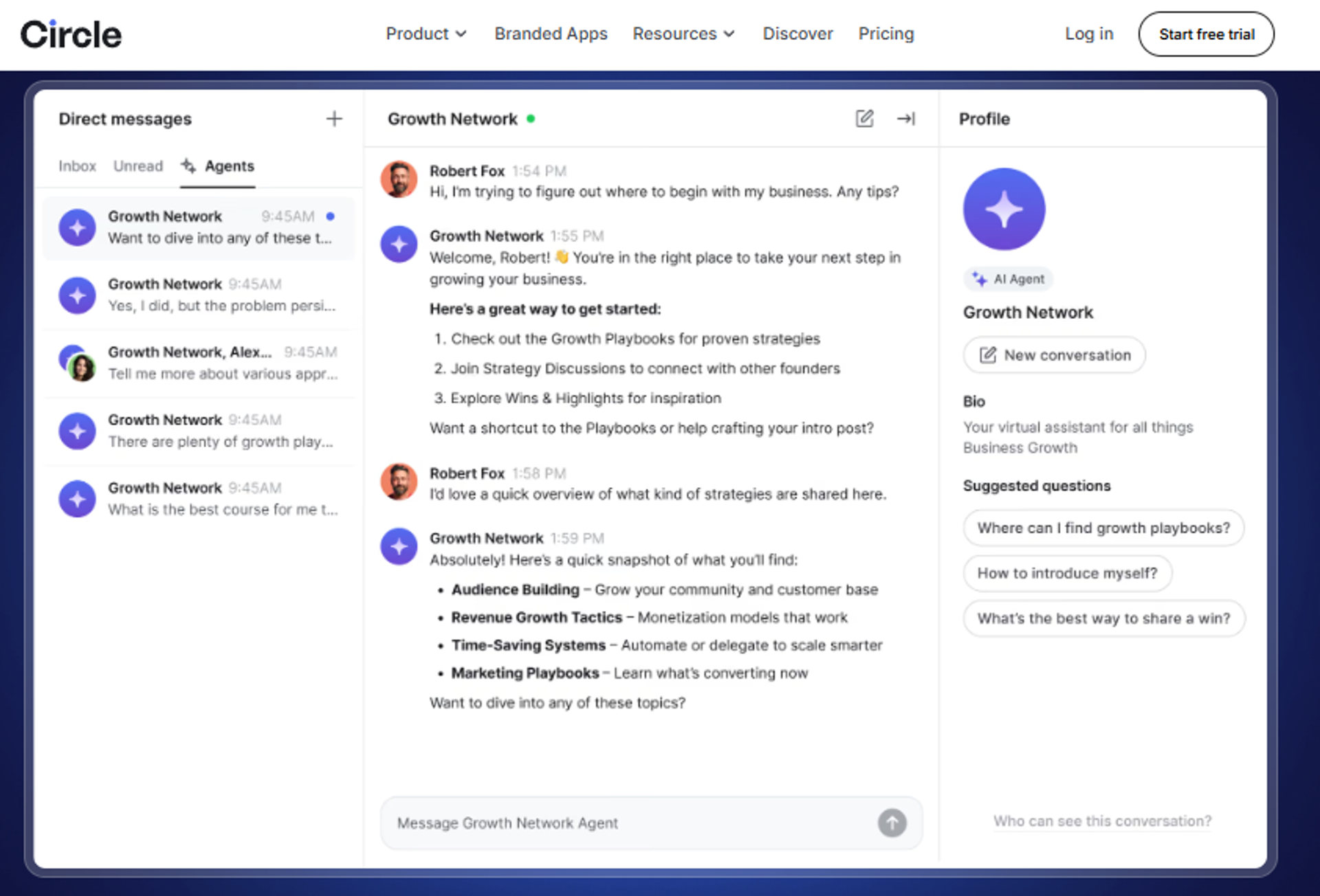The width and height of the screenshot is (1320, 896).
Task: Click the Growth Network avatar on the 1:59 PM message
Action: (x=399, y=546)
